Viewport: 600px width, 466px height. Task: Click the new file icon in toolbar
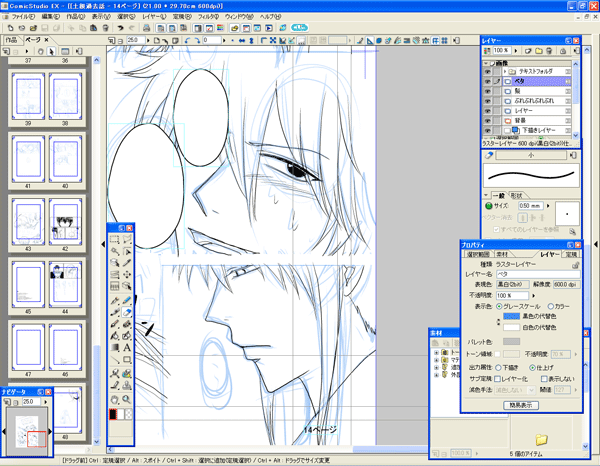point(10,28)
